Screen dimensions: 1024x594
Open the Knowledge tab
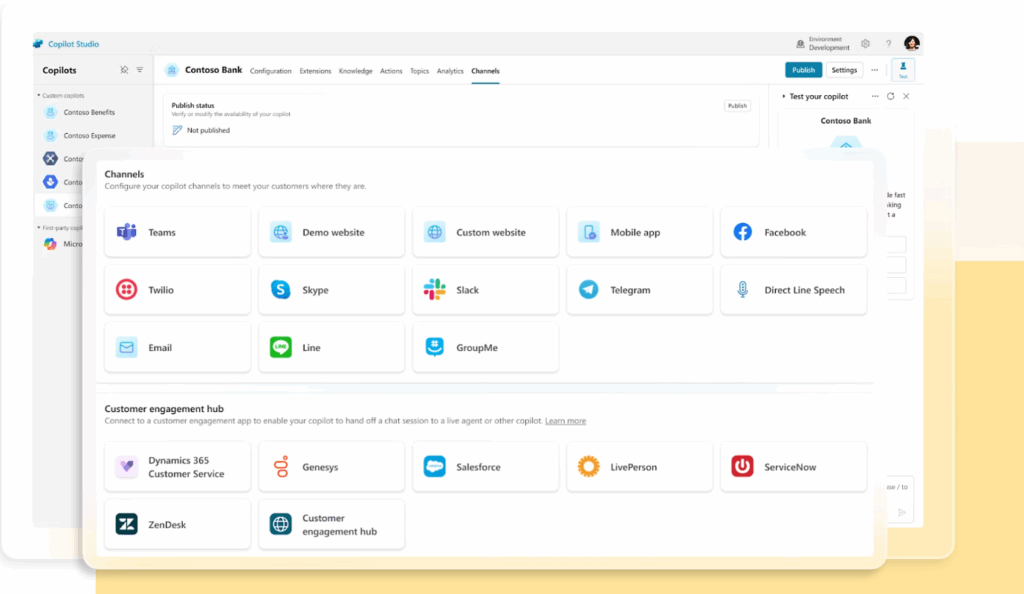355,71
